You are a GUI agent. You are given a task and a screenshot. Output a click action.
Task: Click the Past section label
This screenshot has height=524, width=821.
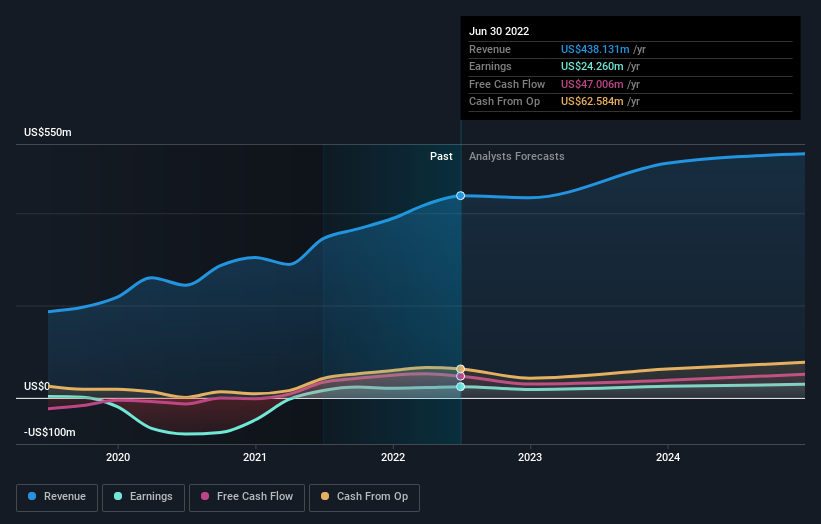pyautogui.click(x=441, y=156)
